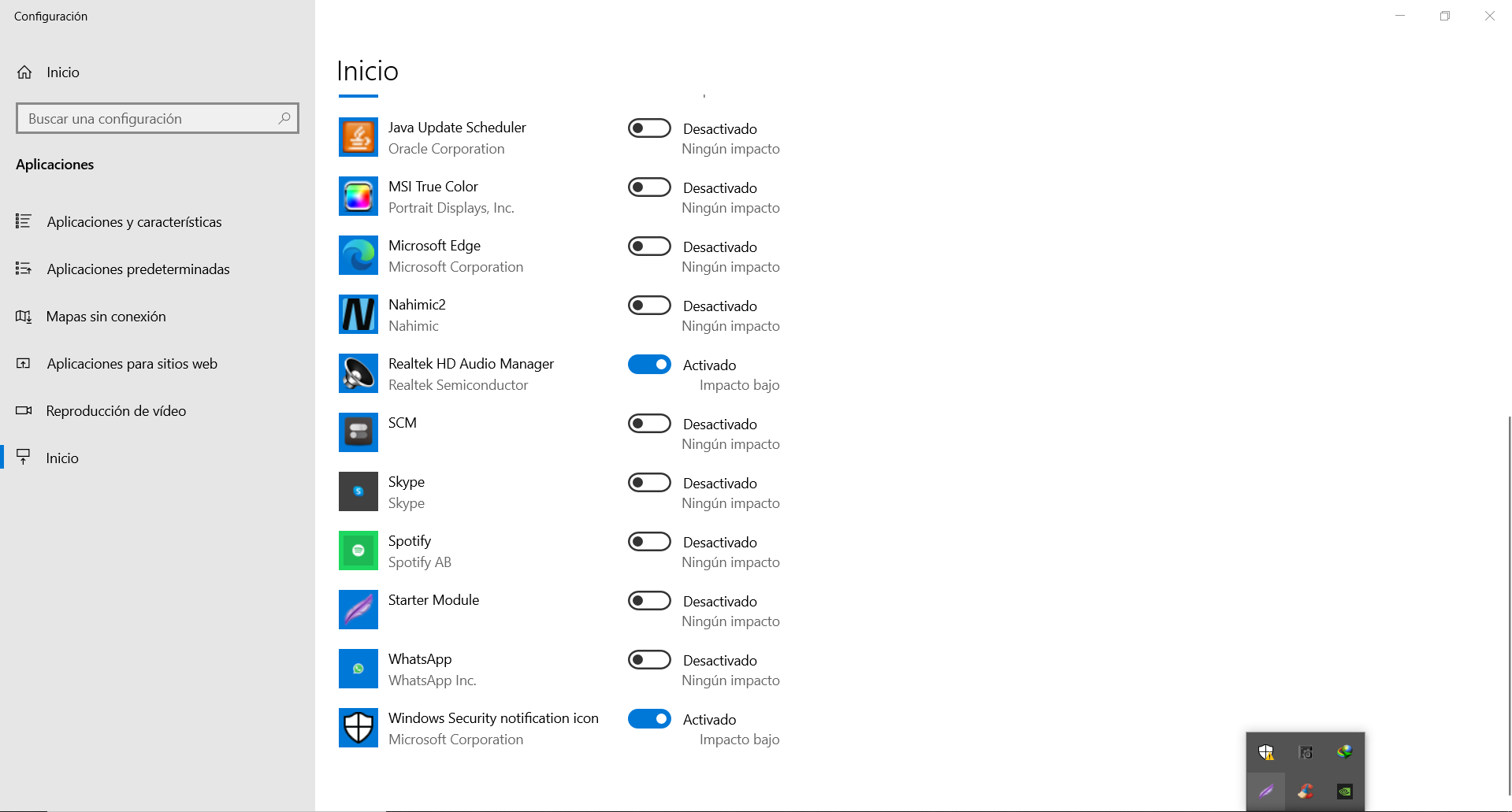1512x812 pixels.
Task: Open NVIDIA icon in tray popup
Action: (x=1345, y=792)
